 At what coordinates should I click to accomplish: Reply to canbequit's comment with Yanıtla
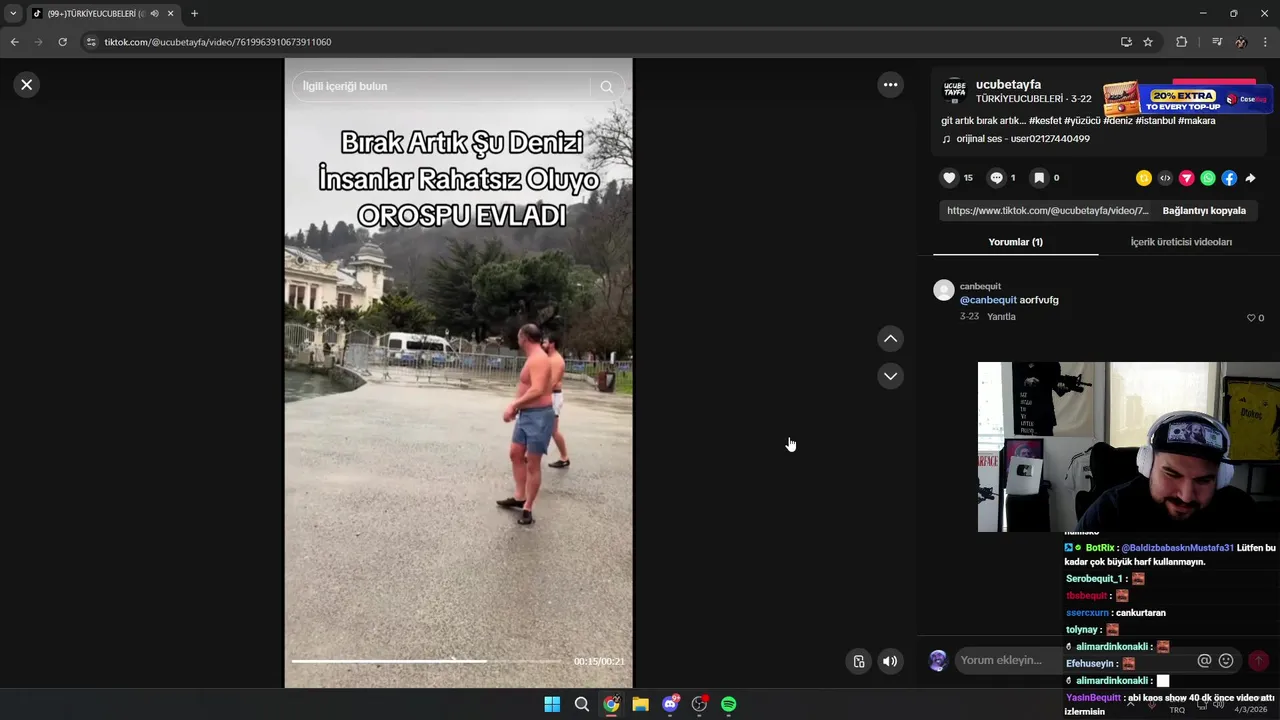[x=1001, y=317]
